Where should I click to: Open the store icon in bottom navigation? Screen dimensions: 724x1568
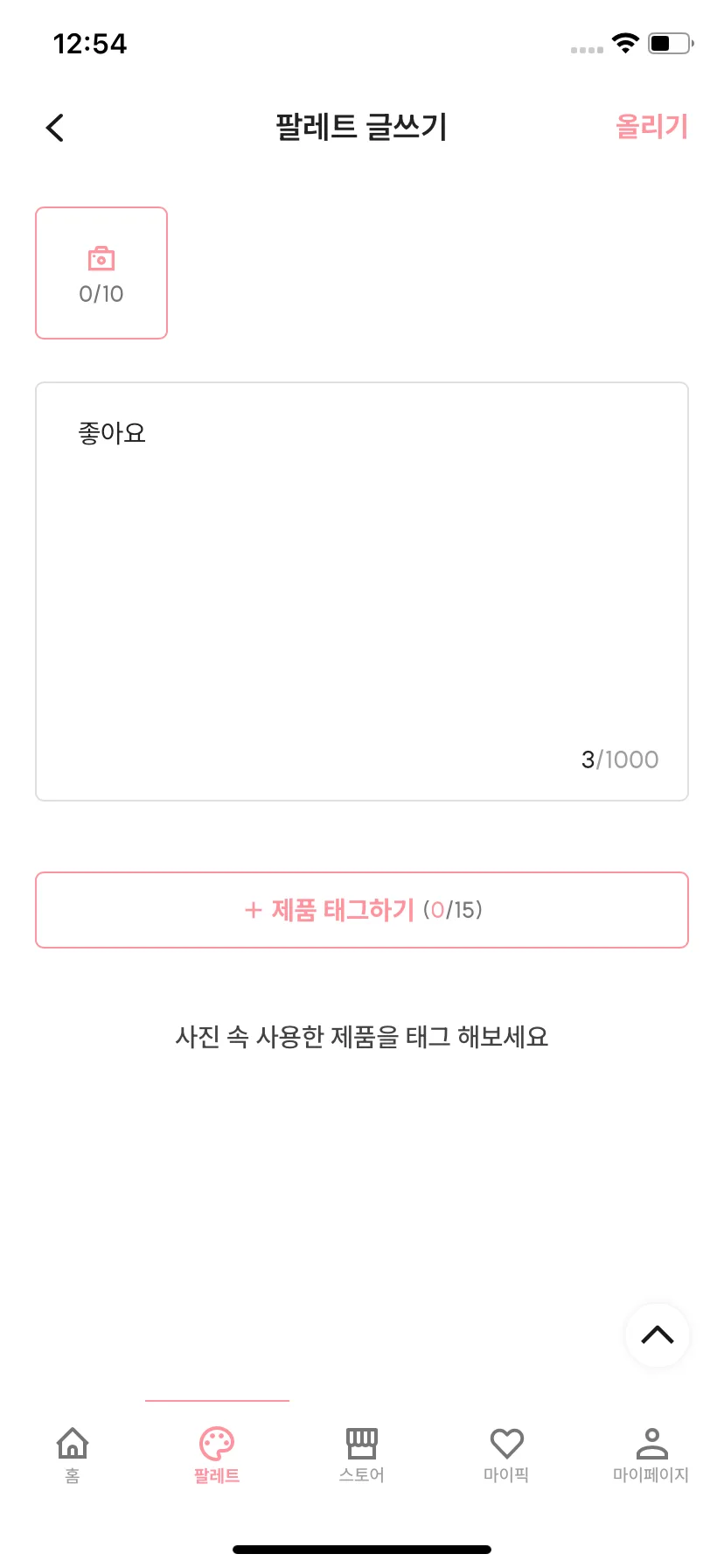[x=362, y=1443]
